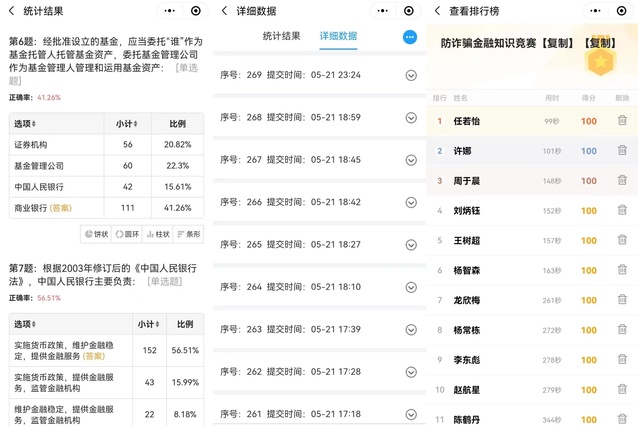638x426 pixels.
Task: Tap back arrow on 查看排行榜 page
Action: [x=436, y=11]
